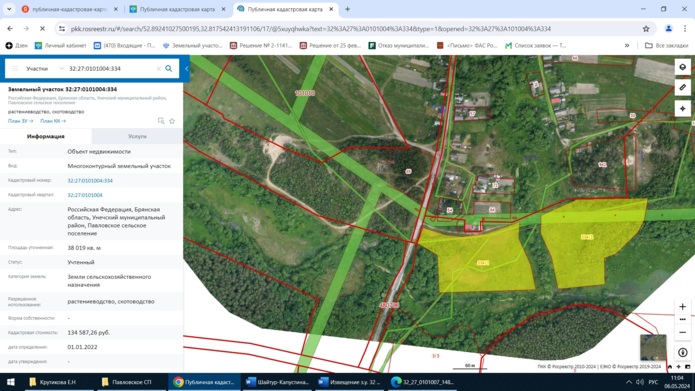This screenshot has width=695, height=391.
Task: Open the Личный кабинет bookmark
Action: (60, 45)
